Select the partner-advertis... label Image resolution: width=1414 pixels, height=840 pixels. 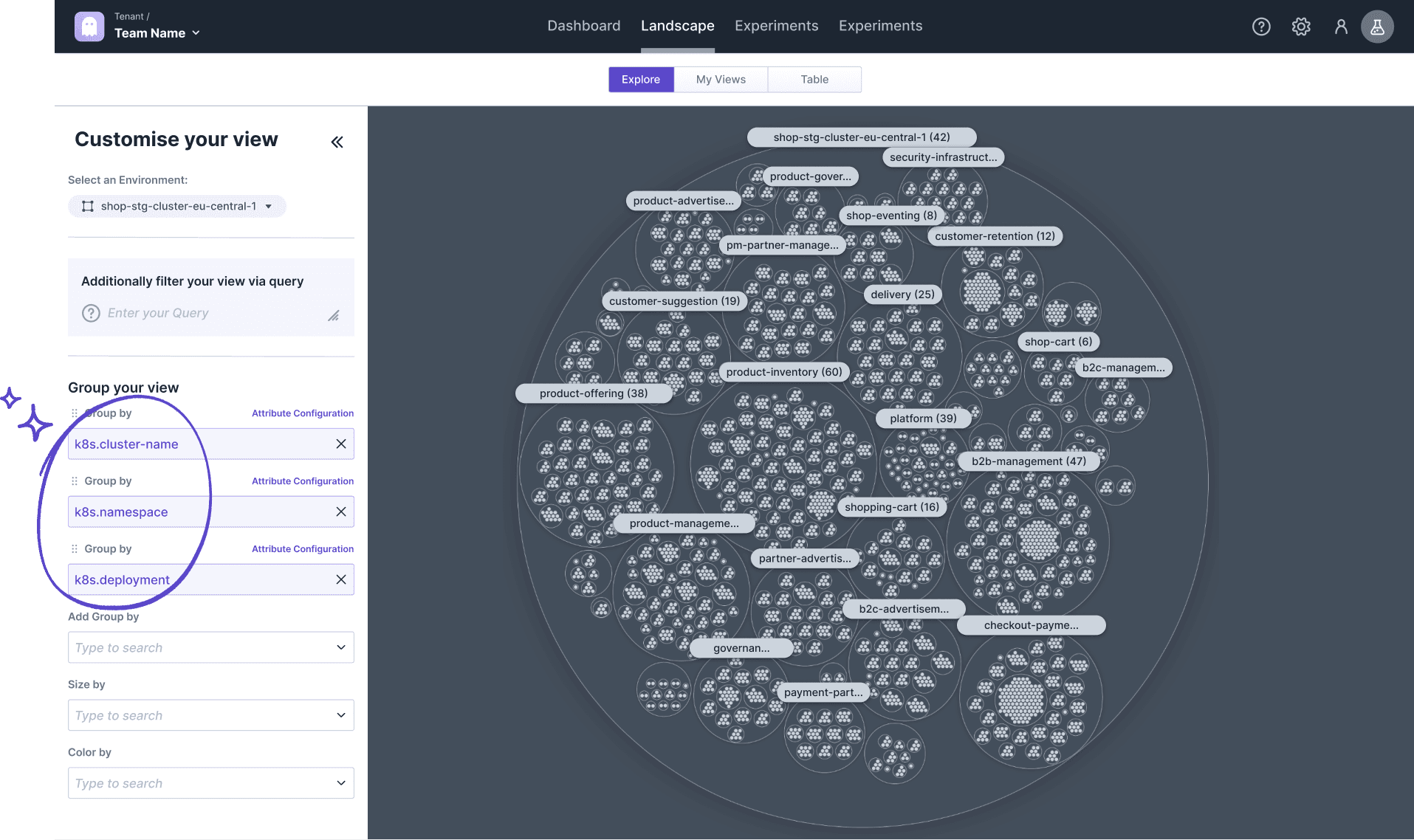[x=805, y=558]
